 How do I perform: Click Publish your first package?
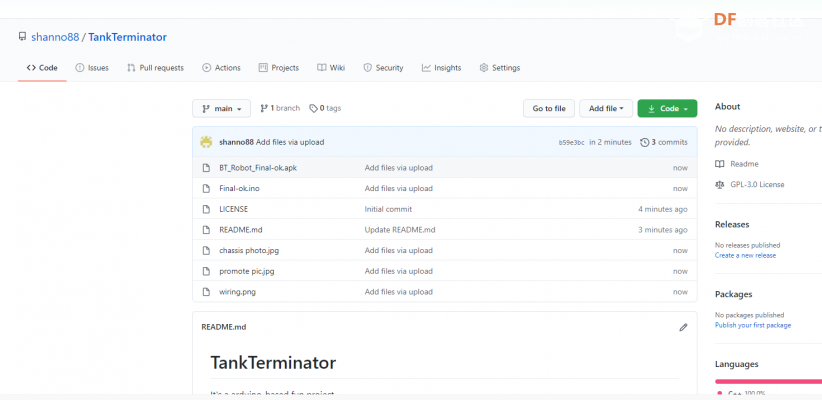753,325
